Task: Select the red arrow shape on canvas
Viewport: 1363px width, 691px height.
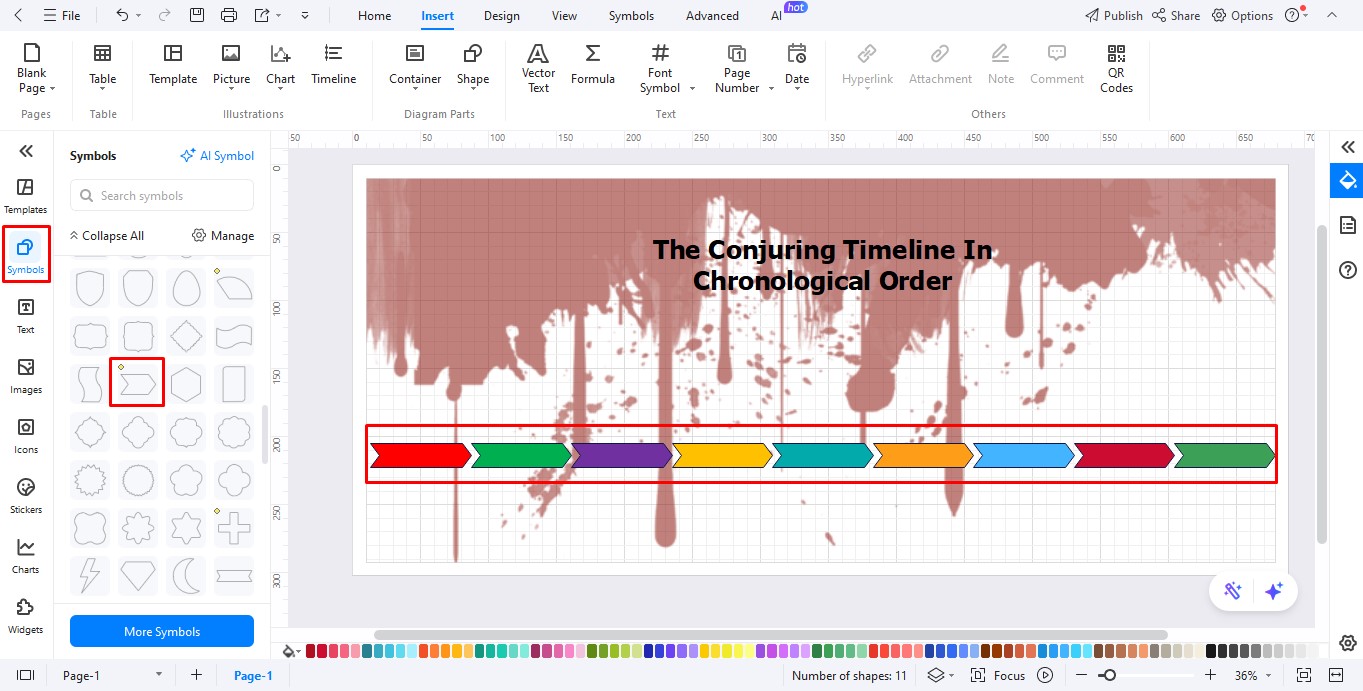Action: tap(420, 455)
